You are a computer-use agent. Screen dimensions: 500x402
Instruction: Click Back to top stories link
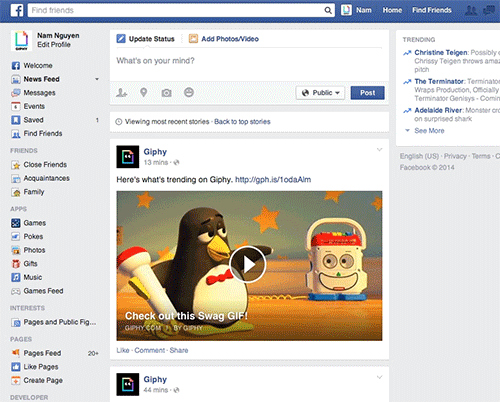point(242,122)
